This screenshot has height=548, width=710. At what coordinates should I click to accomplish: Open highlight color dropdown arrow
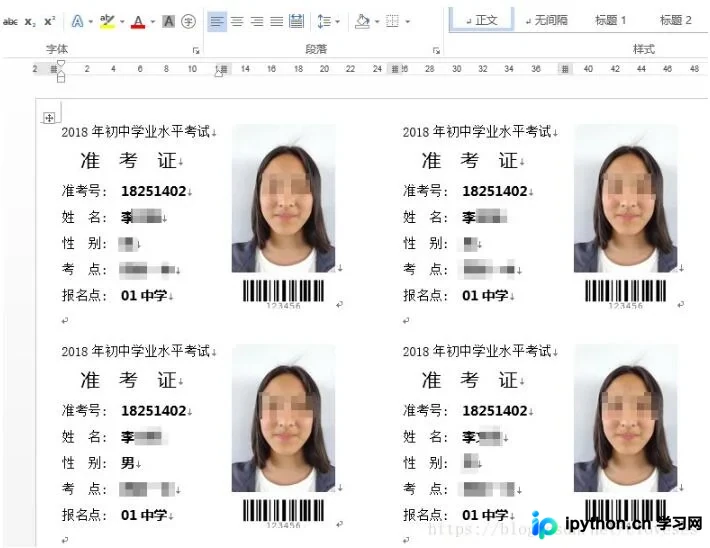point(122,21)
